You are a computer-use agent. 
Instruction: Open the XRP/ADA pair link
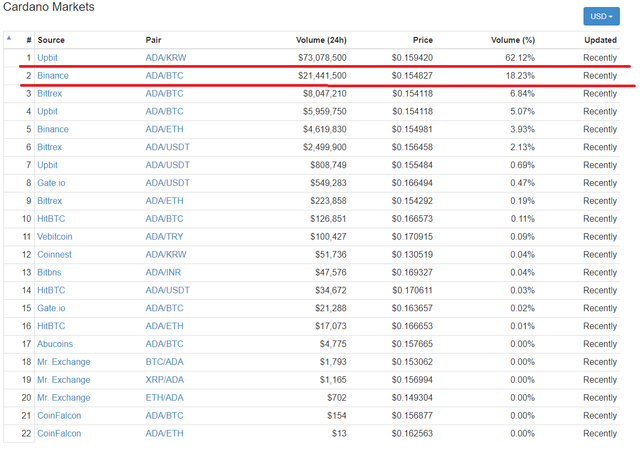[164, 380]
